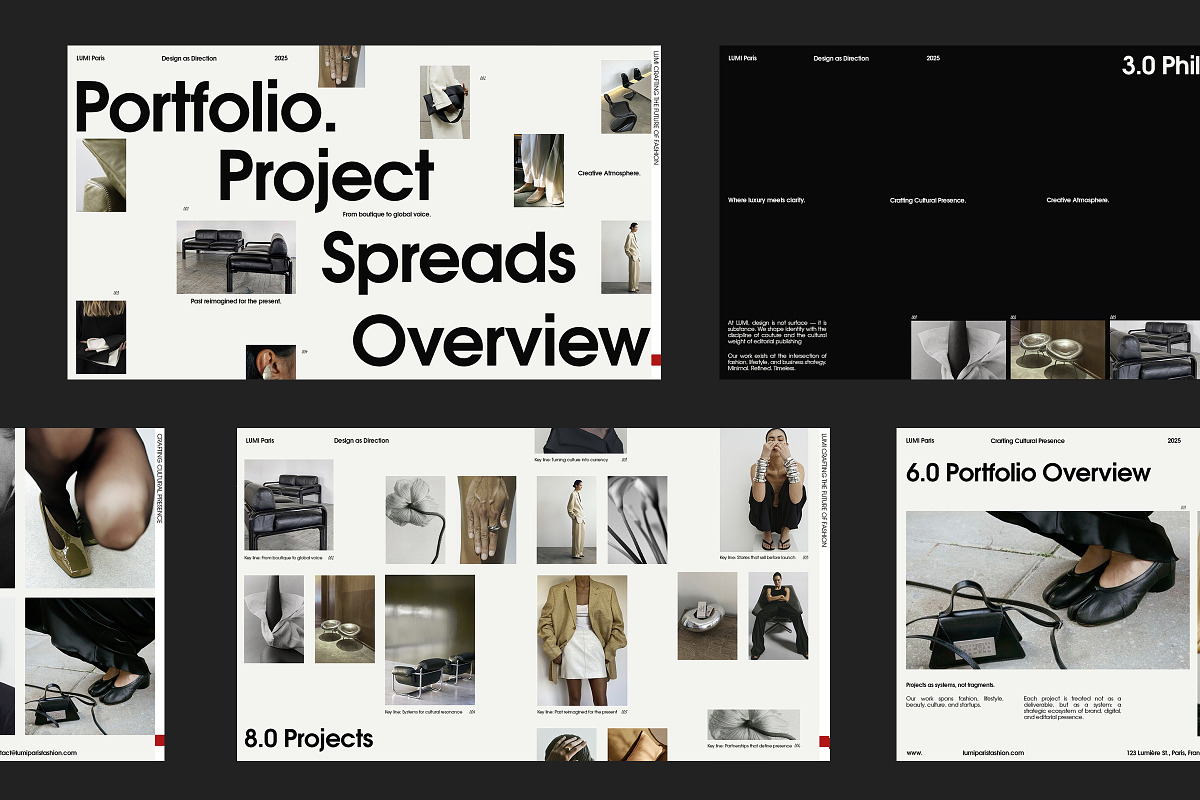Click "Design as Direction" header on the black slide
The image size is (1200, 800).
[x=841, y=58]
